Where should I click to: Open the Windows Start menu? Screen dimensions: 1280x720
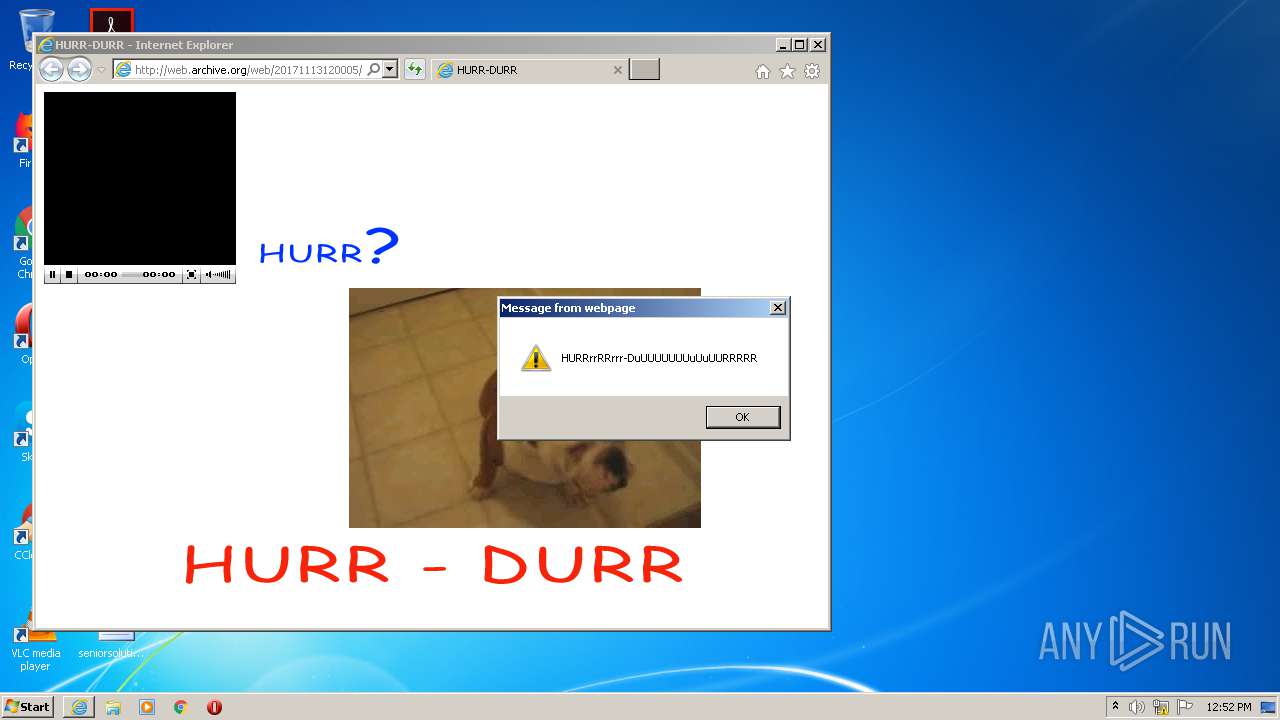click(28, 706)
